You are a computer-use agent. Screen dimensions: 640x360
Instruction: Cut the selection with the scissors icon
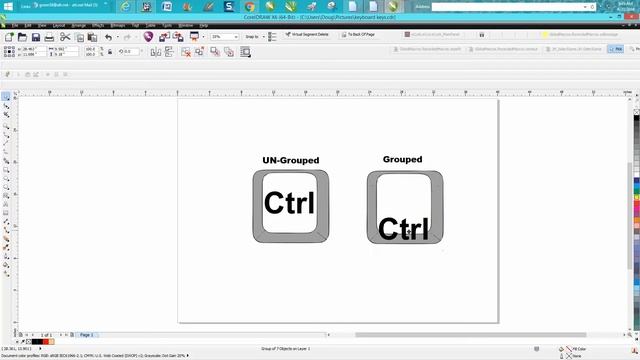pyautogui.click(x=65, y=37)
